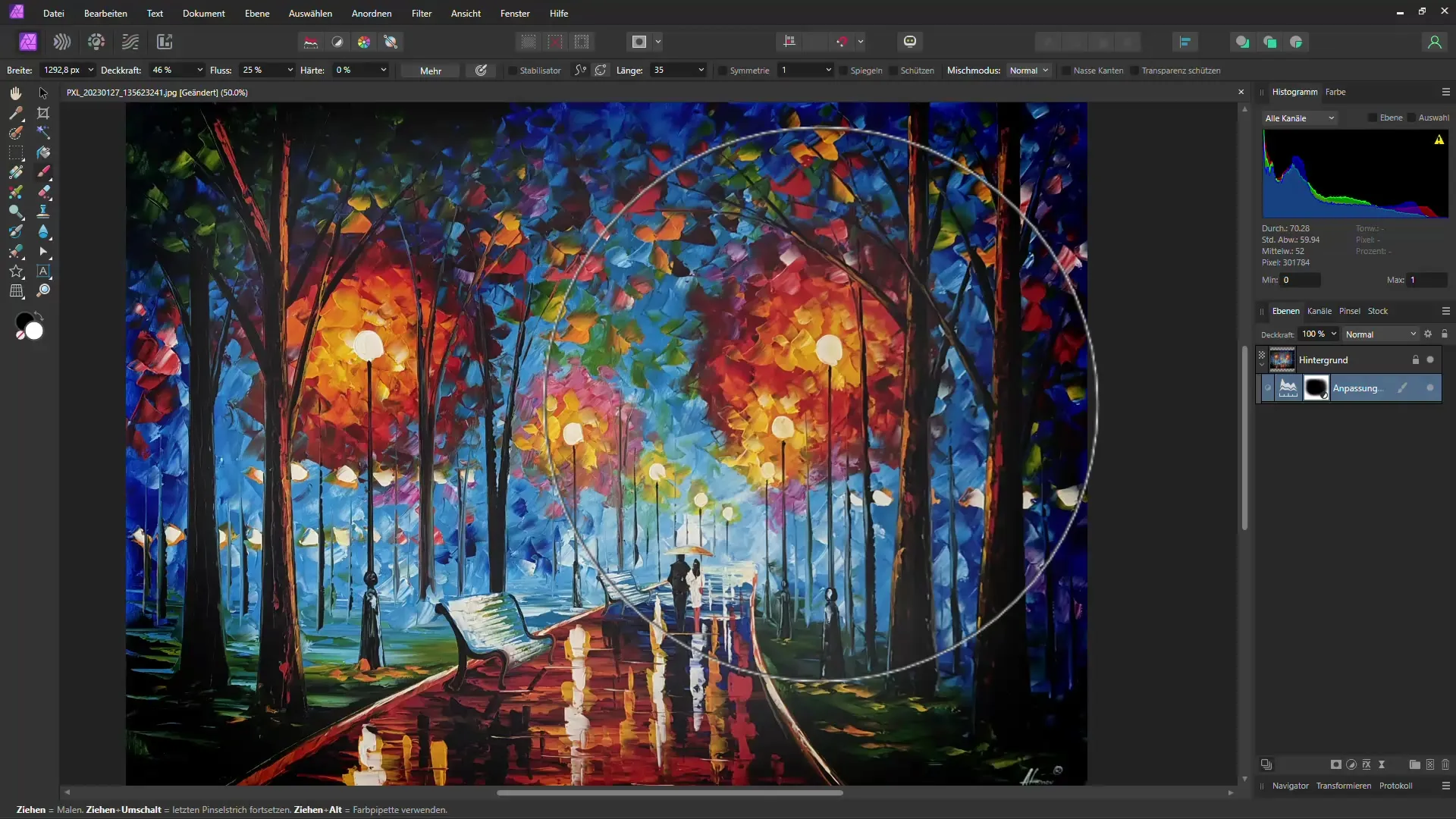Viewport: 1456px width, 819px height.
Task: Open the Länge 35 dropdown
Action: click(701, 70)
